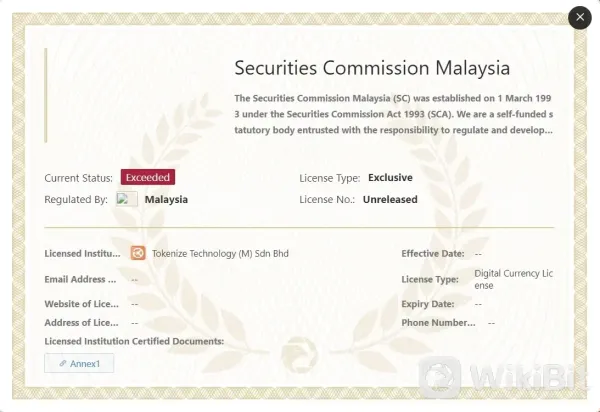Click the truncated Address of Licensed label
Viewport: 600px width, 412px height.
tap(81, 322)
